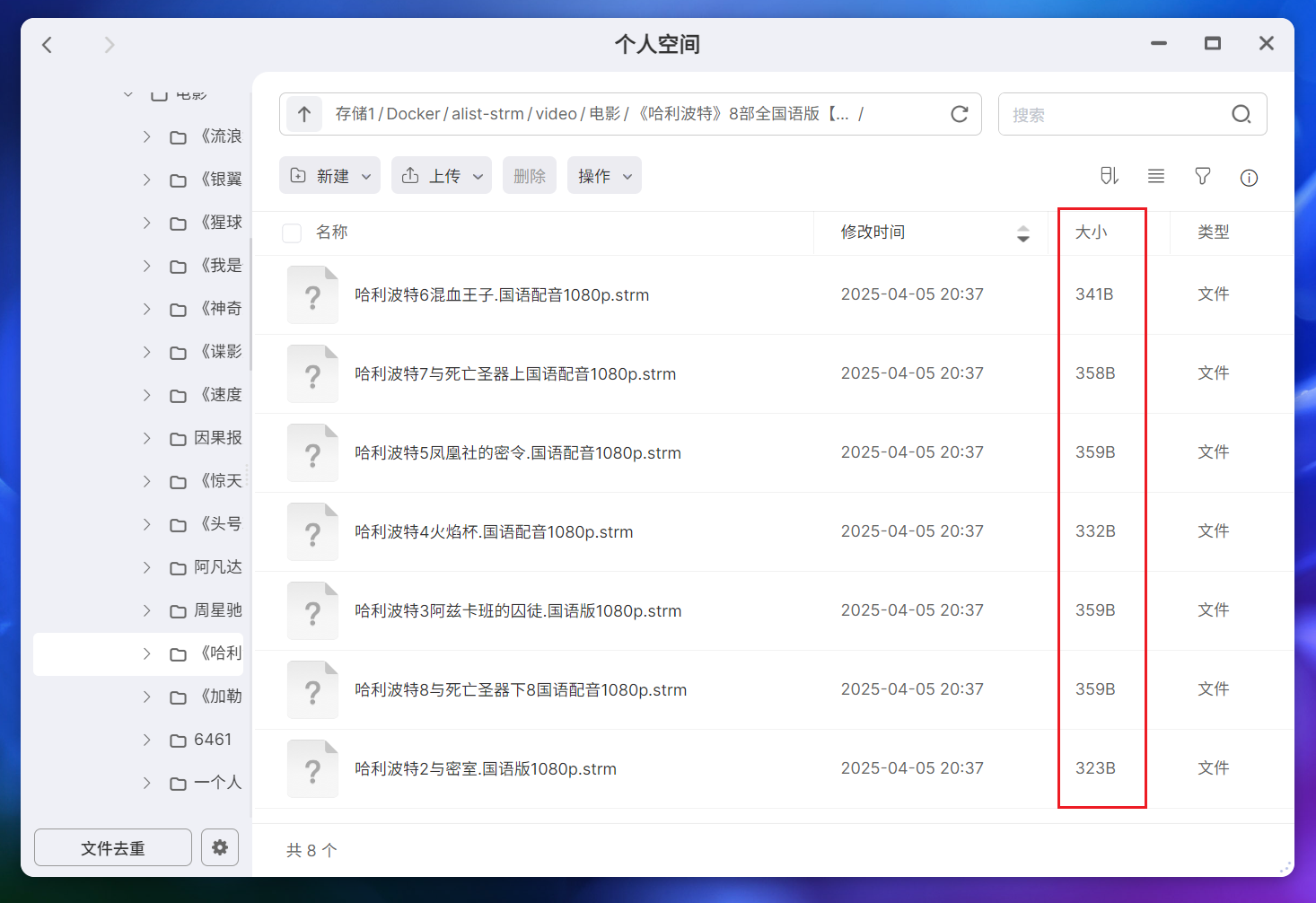The width and height of the screenshot is (1316, 903).
Task: Expand the 《哈利 folder chevron
Action: (x=146, y=653)
